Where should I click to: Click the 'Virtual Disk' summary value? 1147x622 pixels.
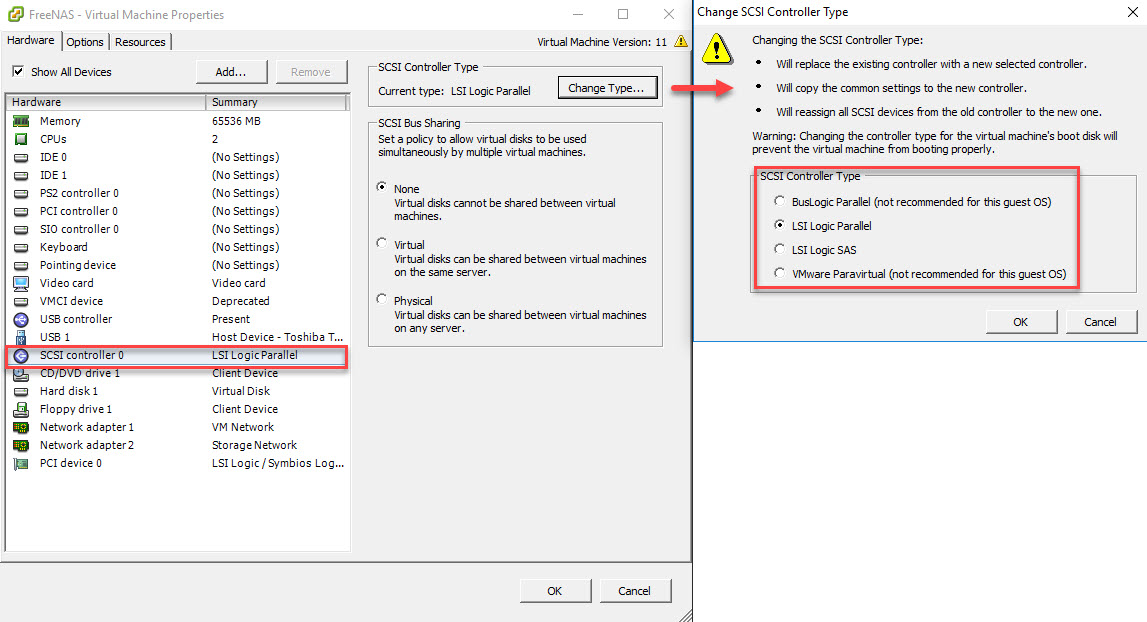click(x=241, y=391)
